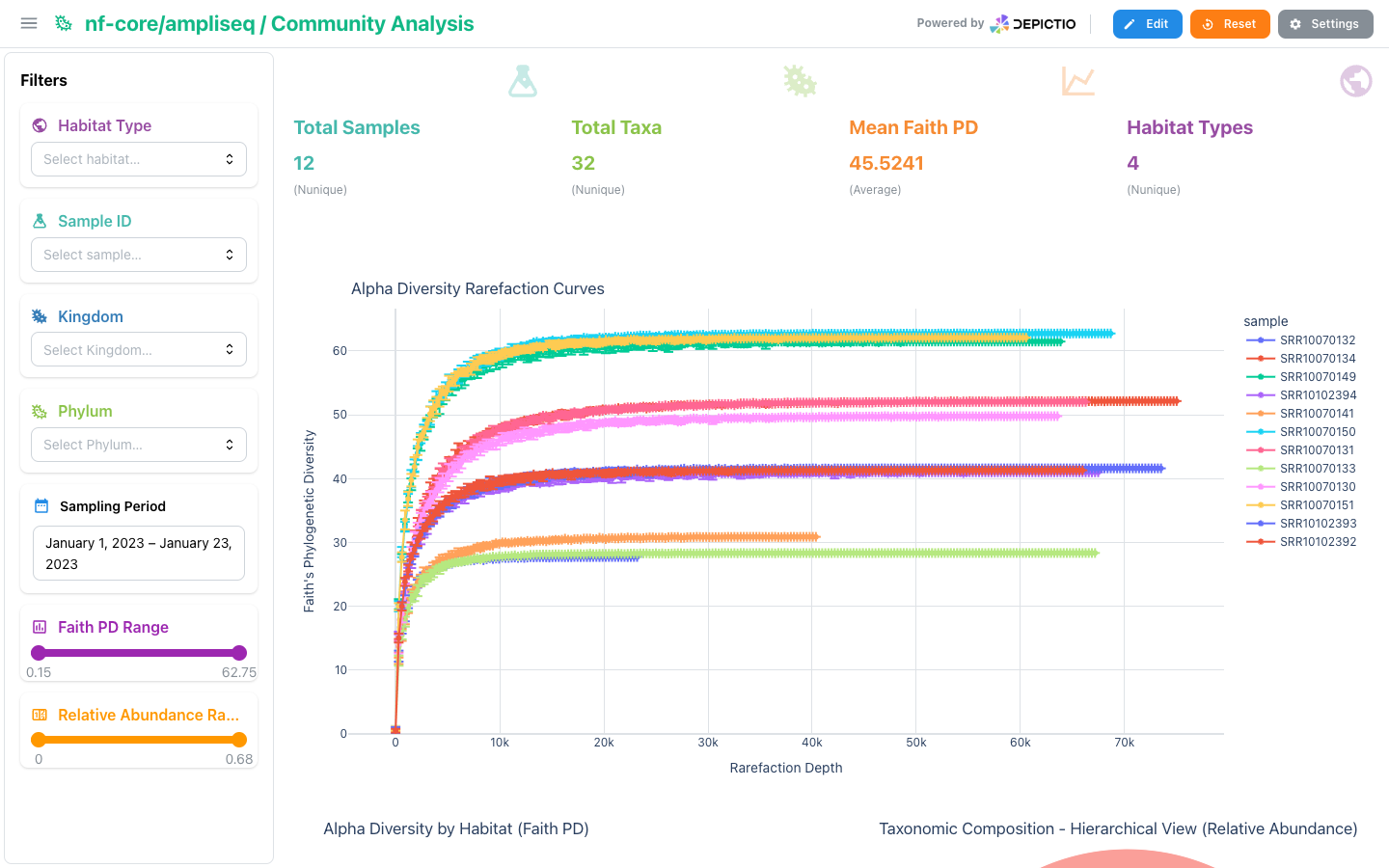The image size is (1389, 868).
Task: Click the bacteria icon above Total Taxa
Action: (x=800, y=81)
